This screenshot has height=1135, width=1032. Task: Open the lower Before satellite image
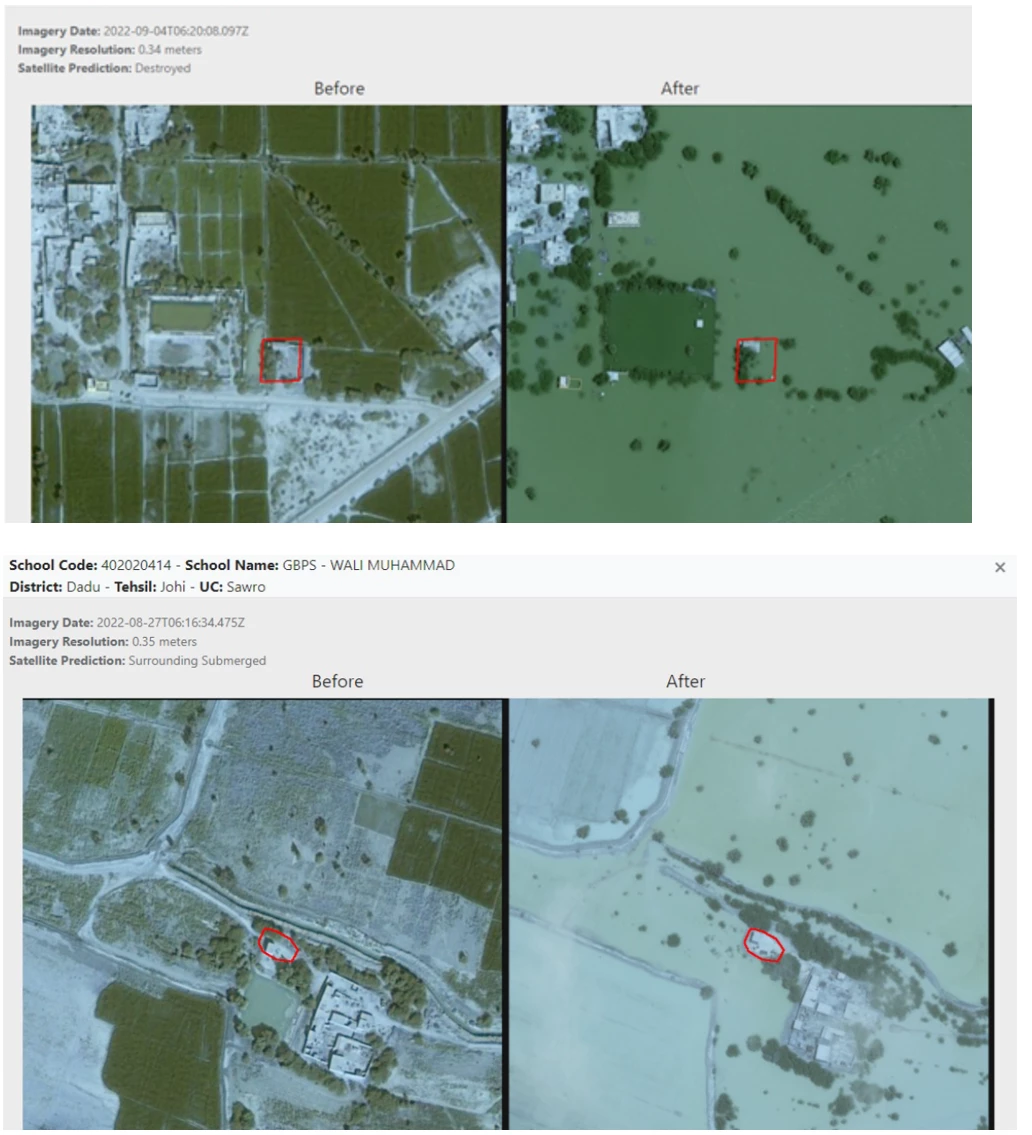pos(262,914)
